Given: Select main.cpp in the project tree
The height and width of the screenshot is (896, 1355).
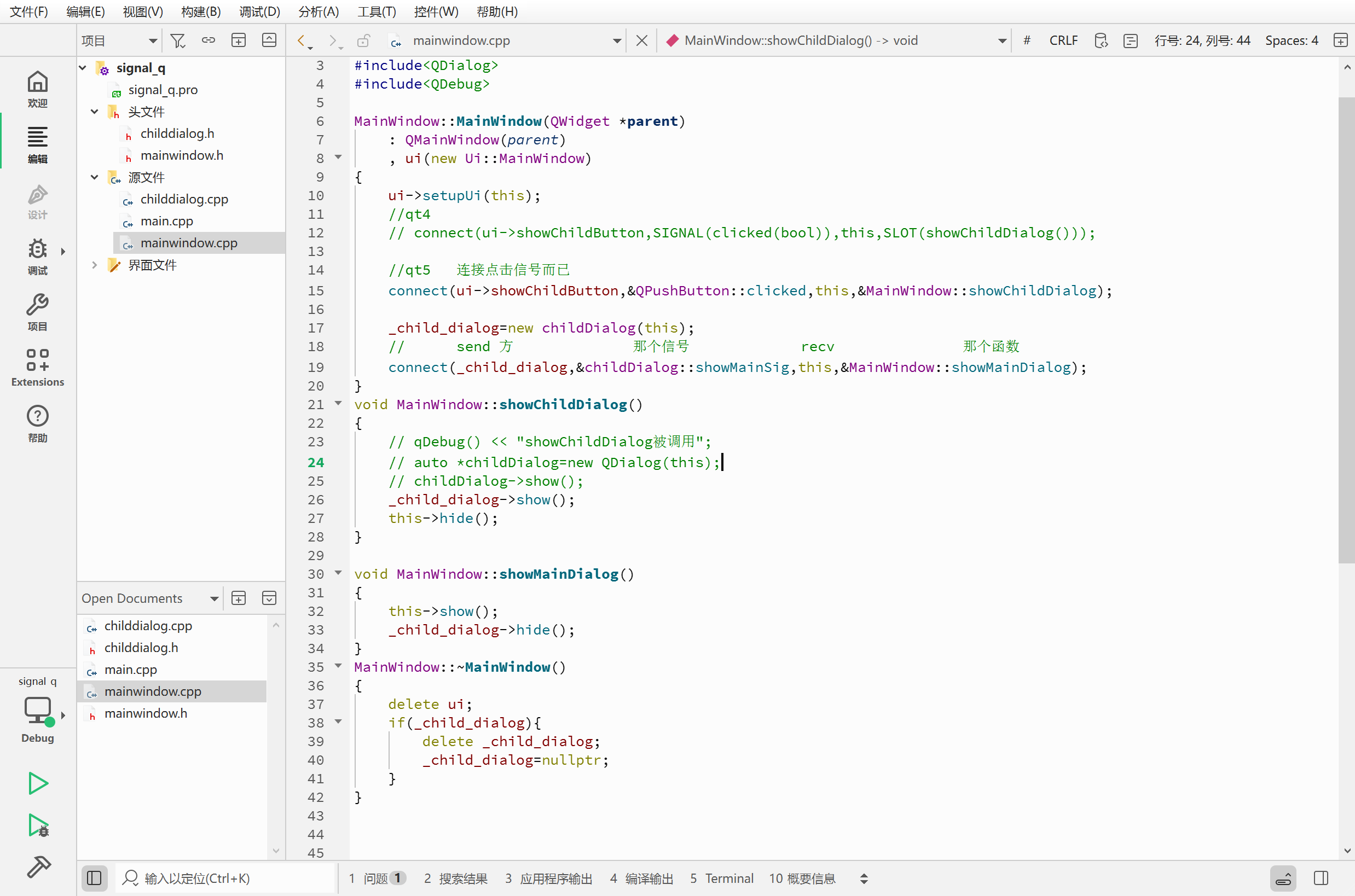Looking at the screenshot, I should tap(166, 221).
